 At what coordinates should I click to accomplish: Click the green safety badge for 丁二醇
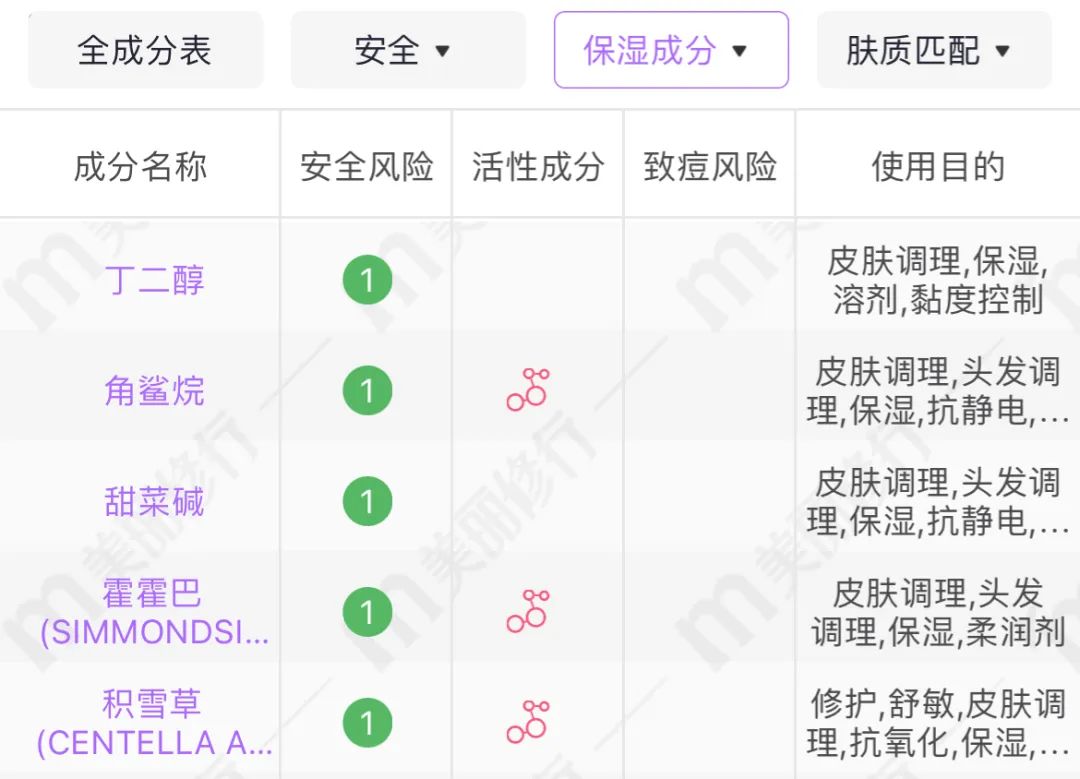pyautogui.click(x=367, y=280)
